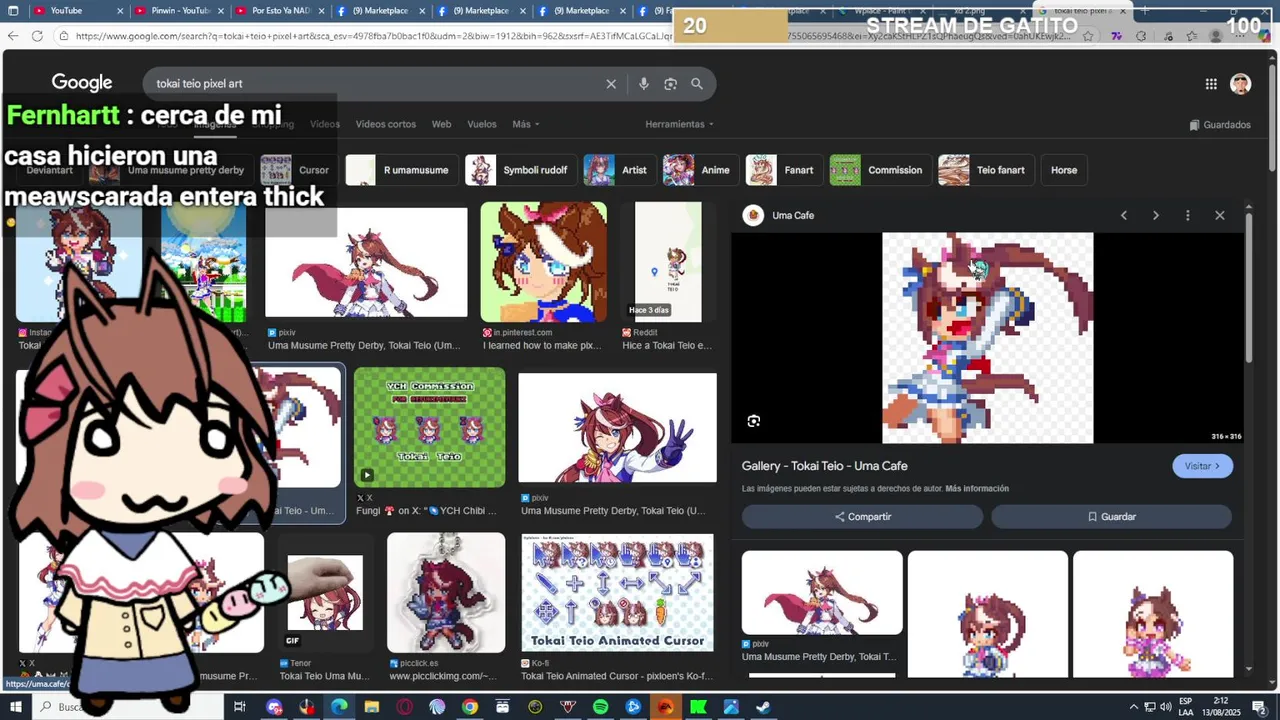Image resolution: width=1280 pixels, height=720 pixels.
Task: Filter by R umamusume chip
Action: tap(401, 170)
